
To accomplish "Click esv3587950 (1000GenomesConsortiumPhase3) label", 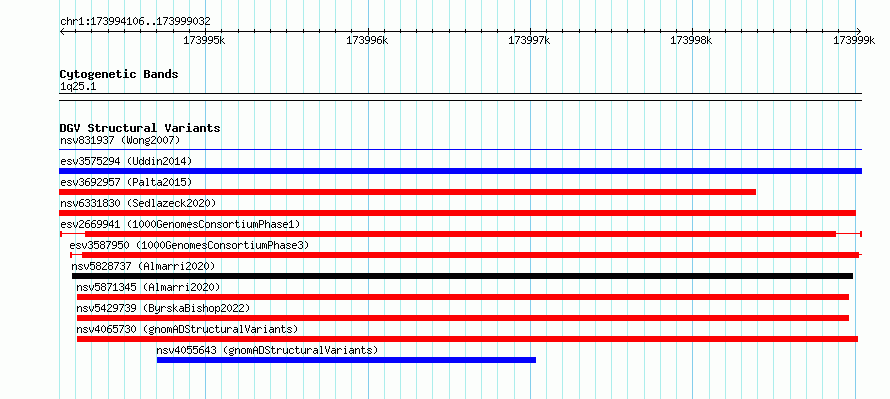I will (189, 245).
